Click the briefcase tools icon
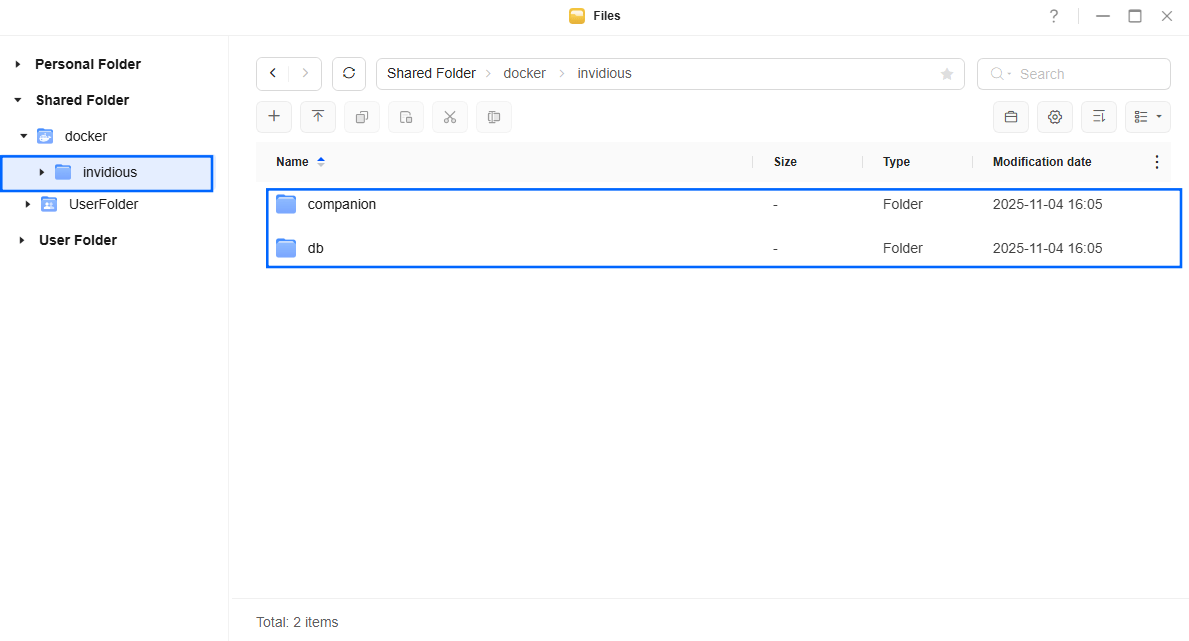This screenshot has height=641, width=1189. (x=1010, y=117)
